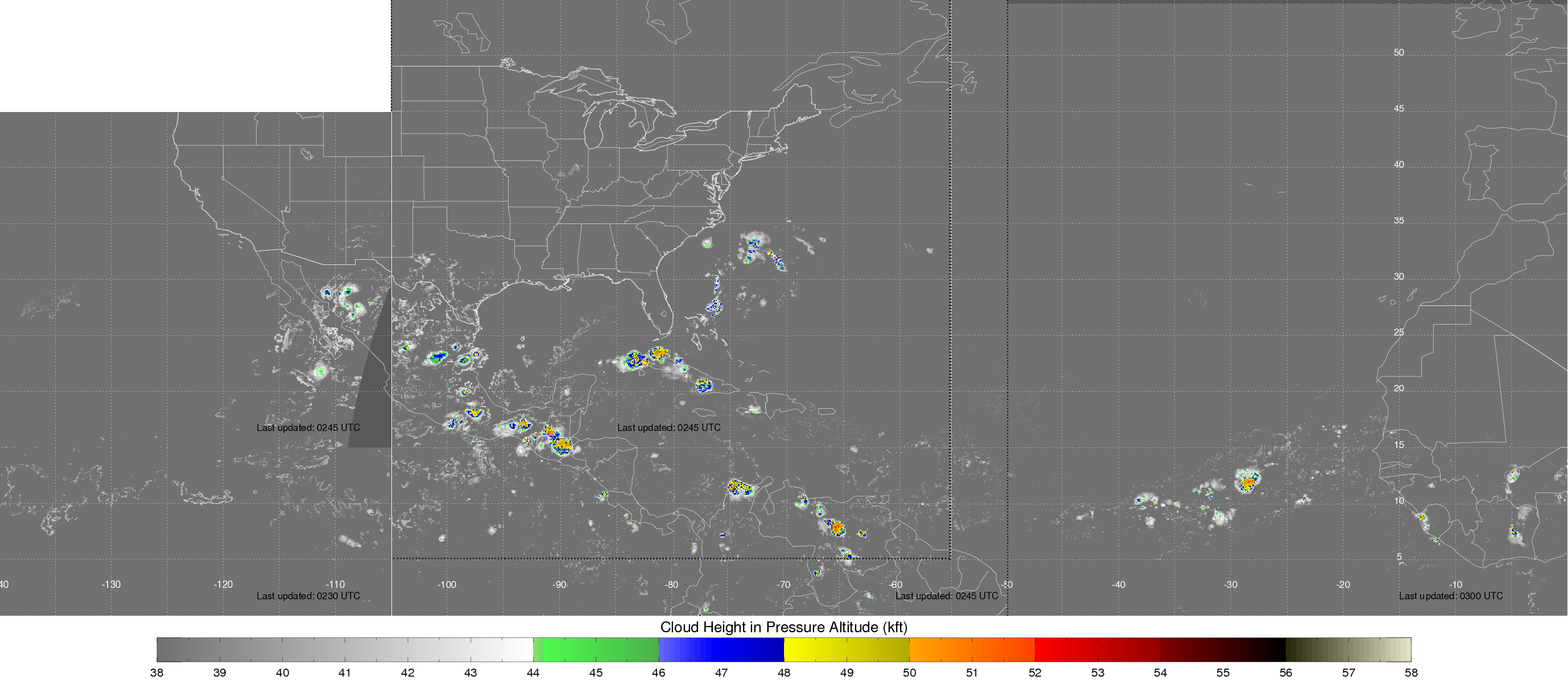Image resolution: width=1568 pixels, height=684 pixels.
Task: Click the bright red 52-53 kft colorbar segment
Action: pos(1065,649)
